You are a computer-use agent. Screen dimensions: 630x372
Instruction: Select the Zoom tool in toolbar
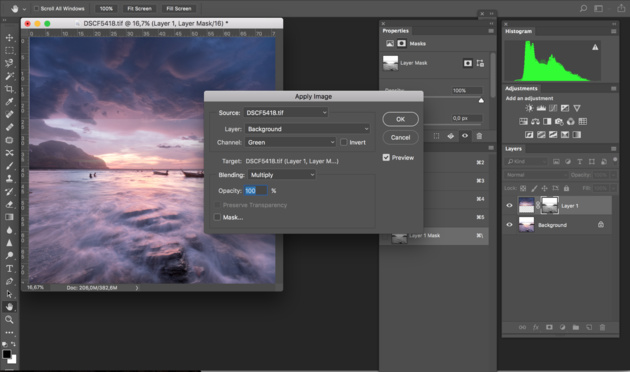[9, 320]
